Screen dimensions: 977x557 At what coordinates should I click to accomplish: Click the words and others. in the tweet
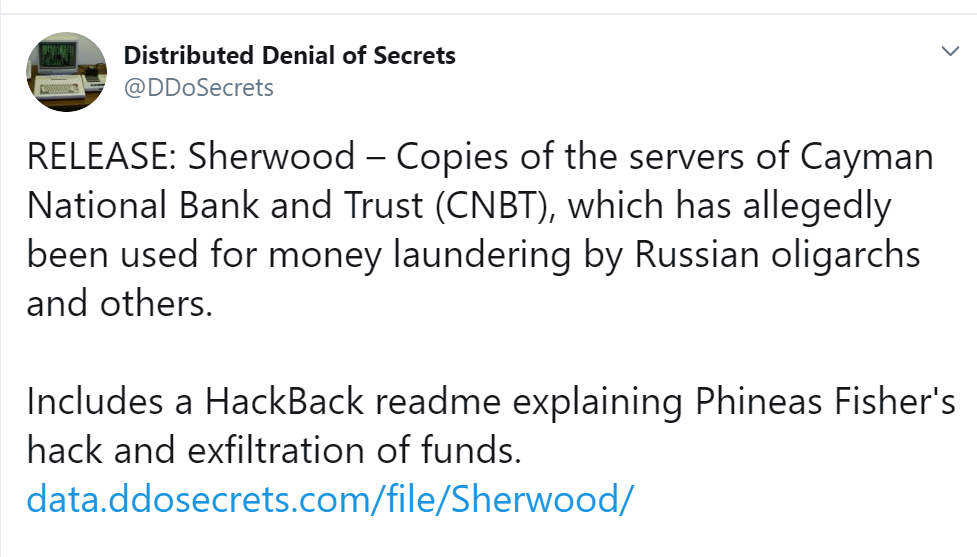120,302
